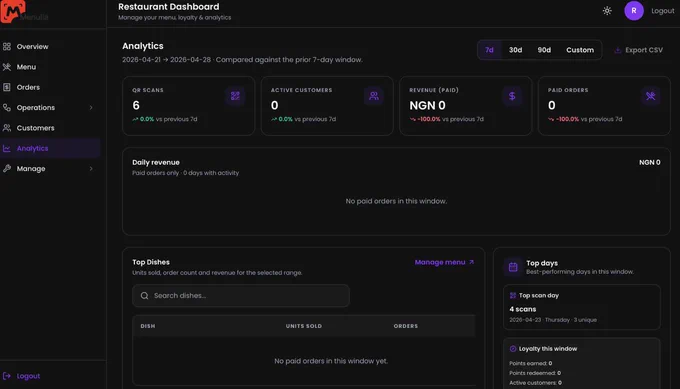This screenshot has width=680, height=389.
Task: Click Logout at the sidebar bottom
Action: pyautogui.click(x=29, y=376)
